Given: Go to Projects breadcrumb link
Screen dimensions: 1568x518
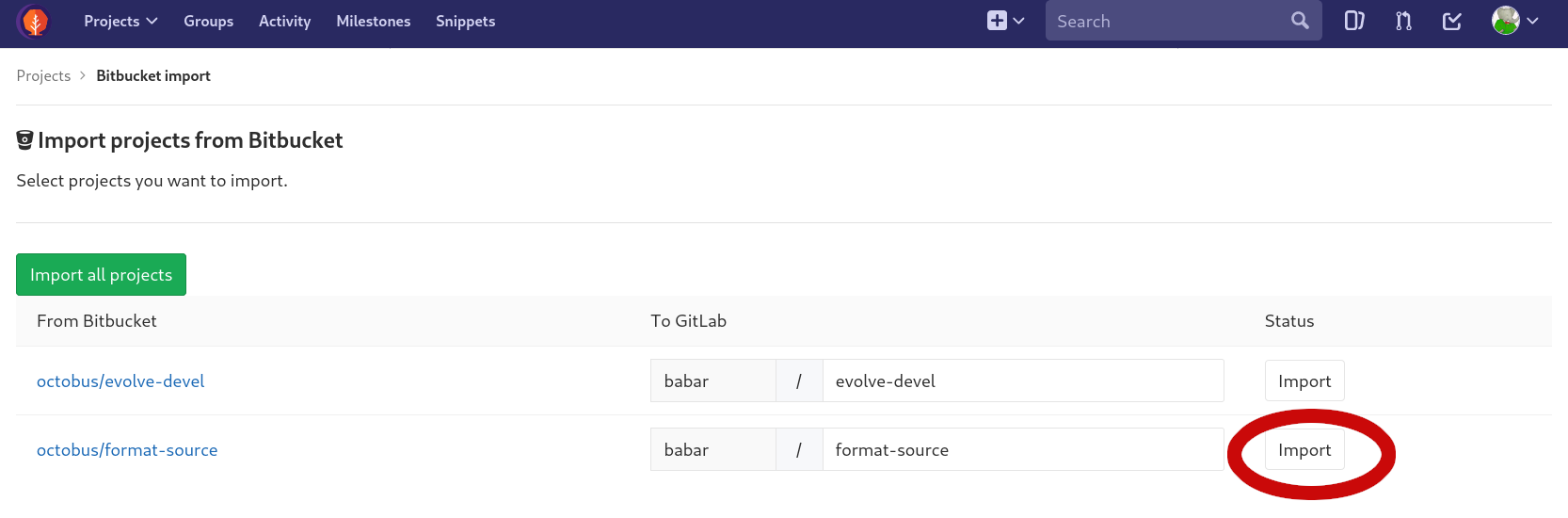Looking at the screenshot, I should pyautogui.click(x=43, y=75).
